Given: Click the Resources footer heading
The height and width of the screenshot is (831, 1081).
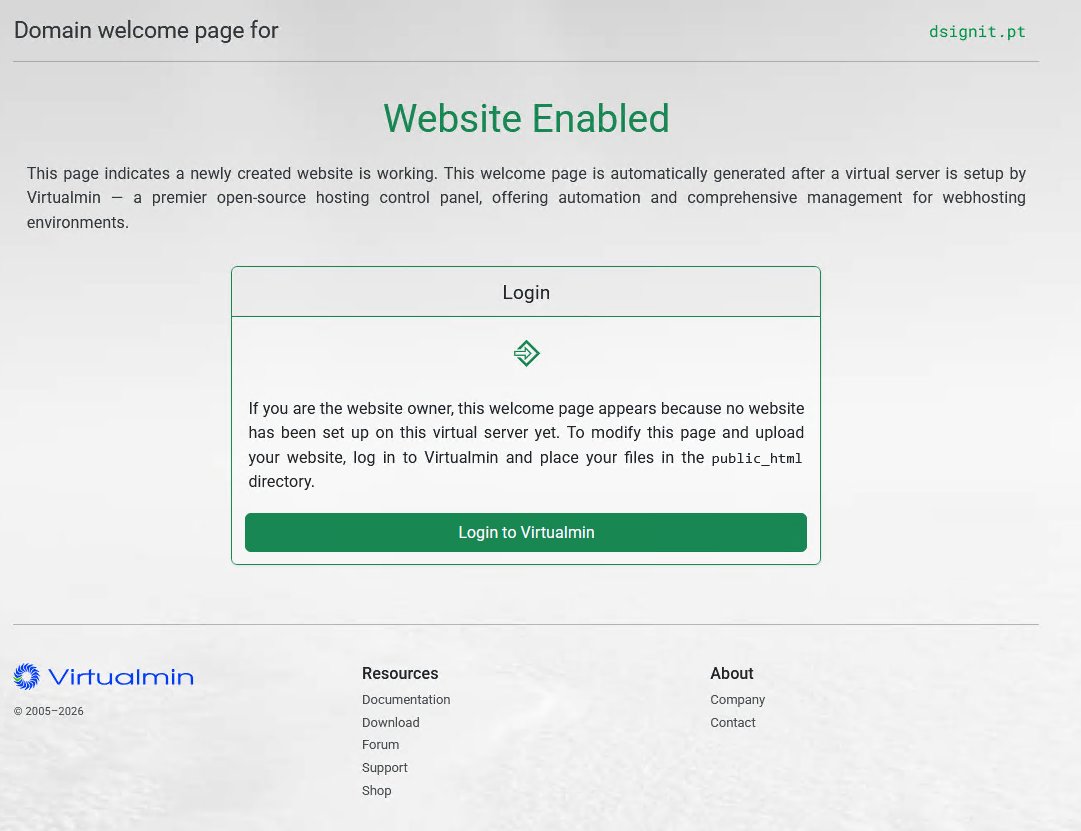Looking at the screenshot, I should 400,673.
